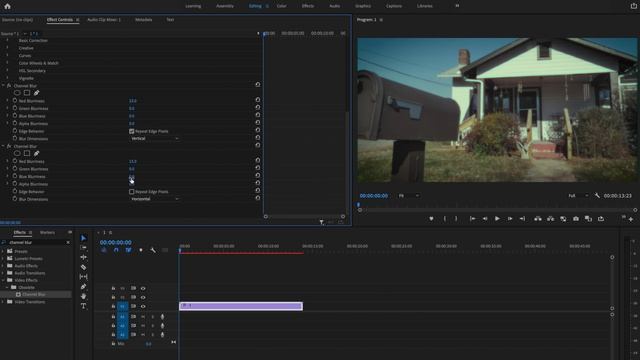The image size is (640, 360).
Task: Hide output of track V3
Action: click(143, 288)
